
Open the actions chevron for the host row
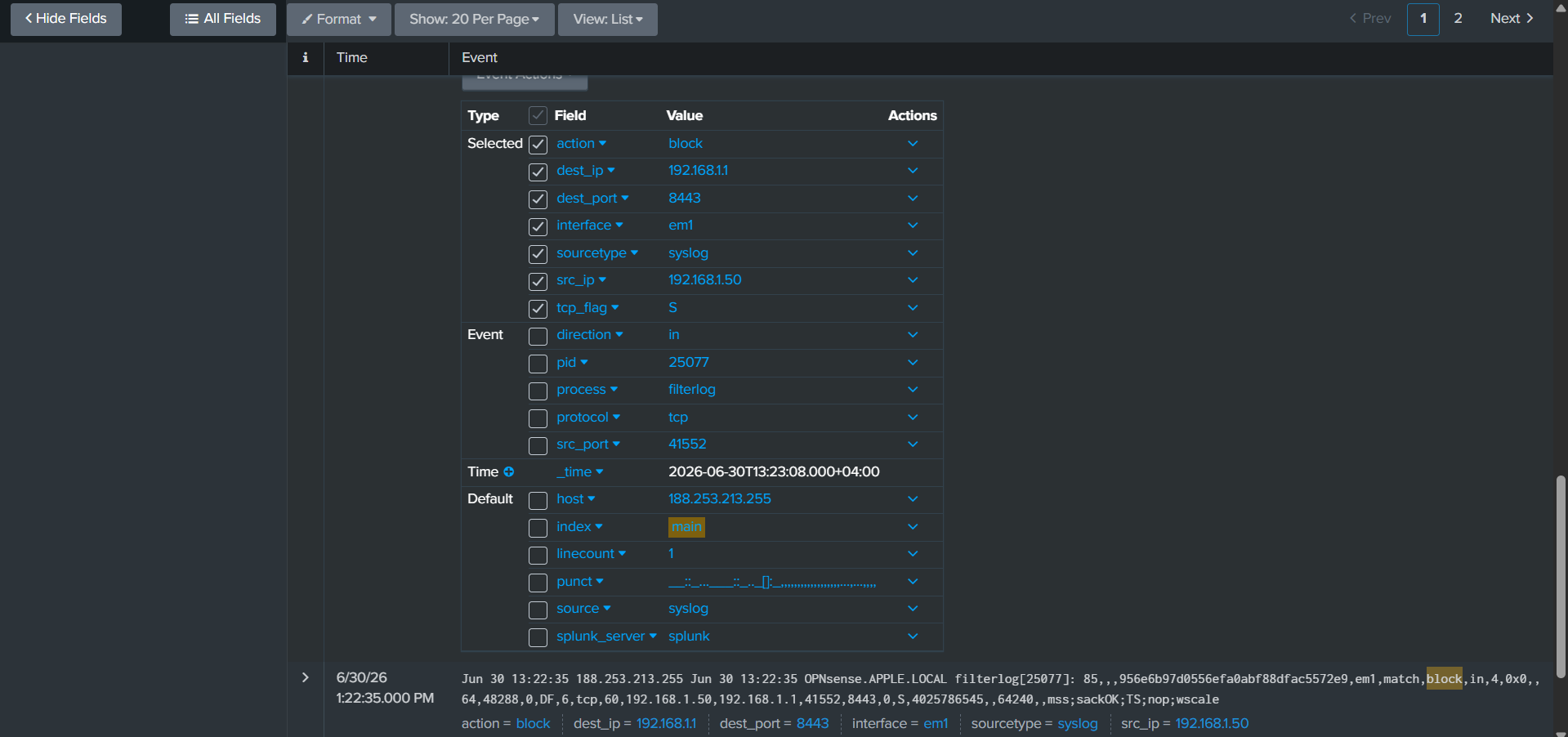(913, 499)
